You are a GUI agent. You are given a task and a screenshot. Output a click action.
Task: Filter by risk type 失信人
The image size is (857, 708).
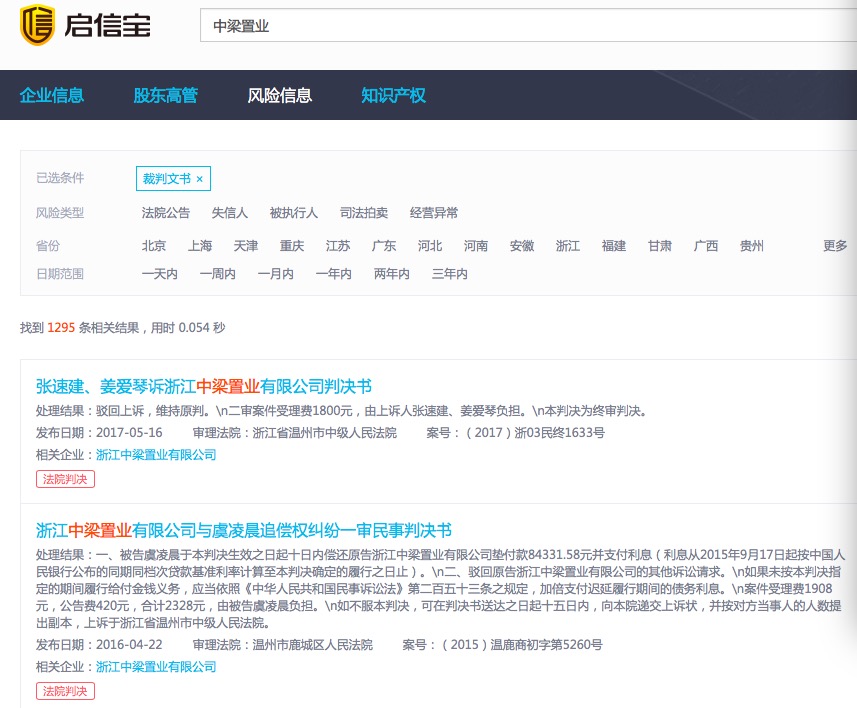tap(230, 213)
